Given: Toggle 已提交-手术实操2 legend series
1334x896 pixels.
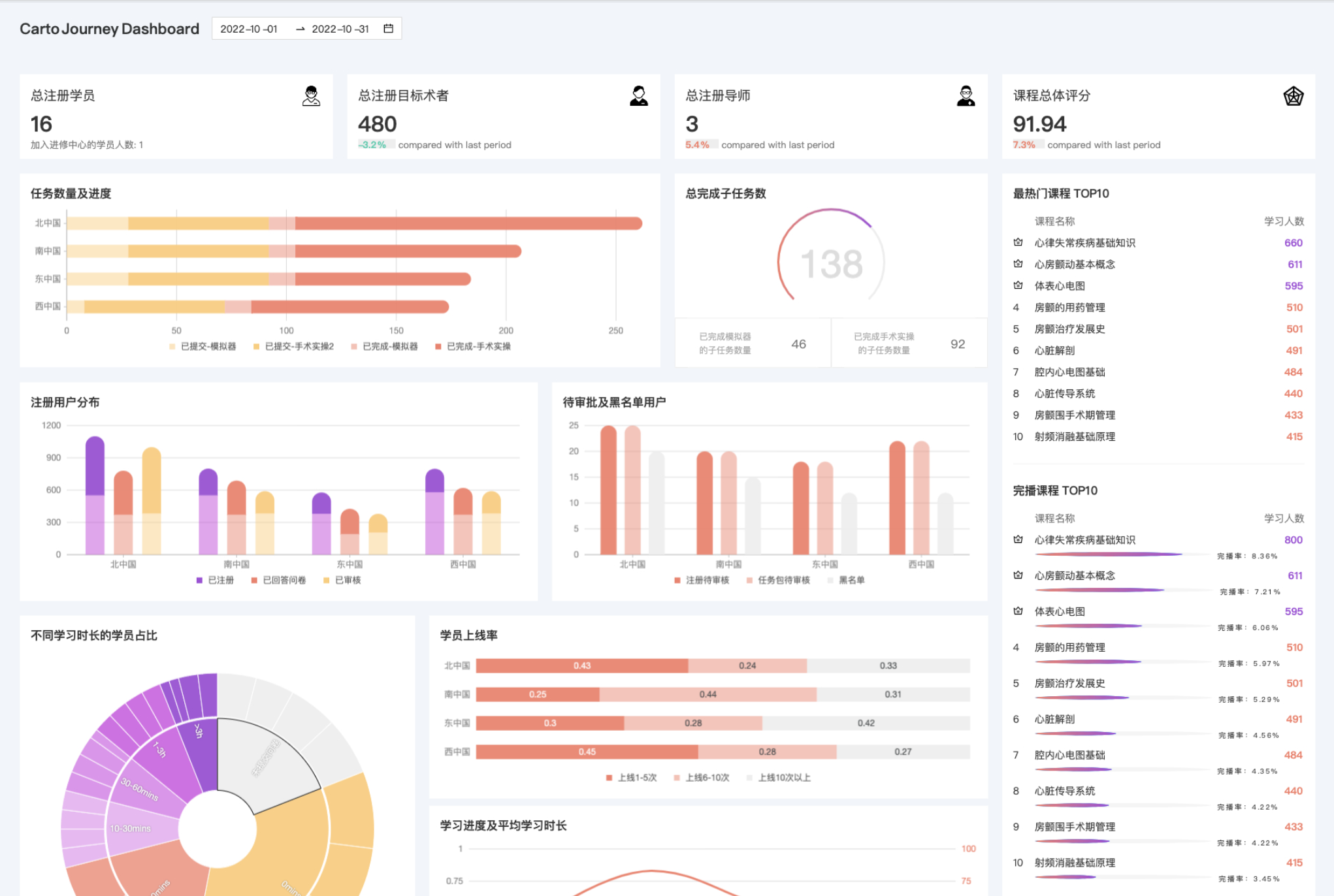Looking at the screenshot, I should 293,346.
